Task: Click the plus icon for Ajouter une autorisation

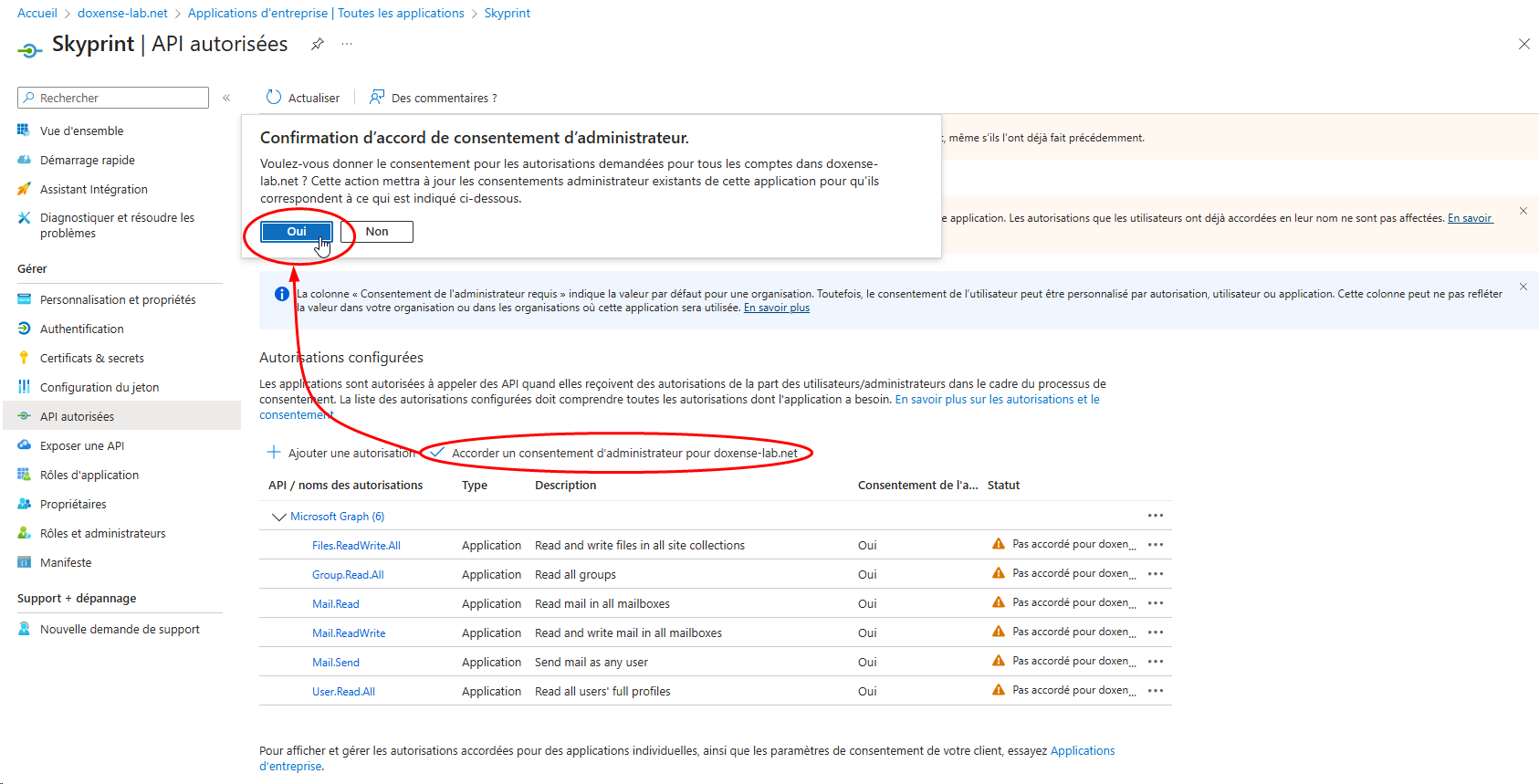Action: coord(273,453)
